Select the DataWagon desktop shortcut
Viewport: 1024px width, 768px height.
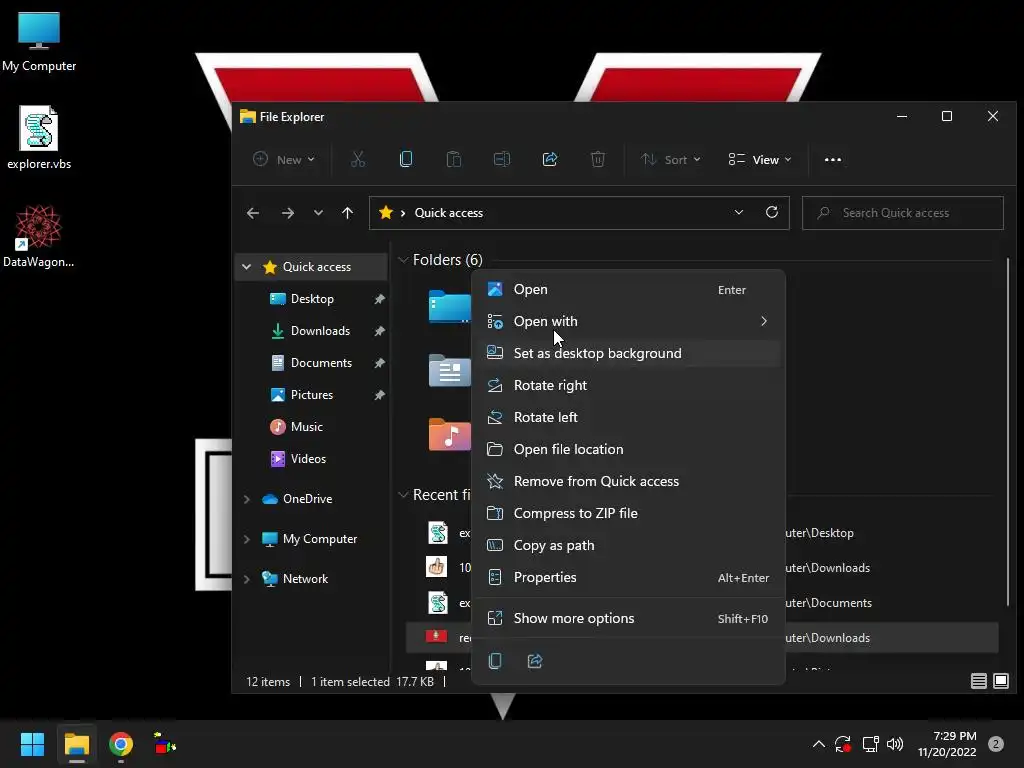pyautogui.click(x=39, y=236)
